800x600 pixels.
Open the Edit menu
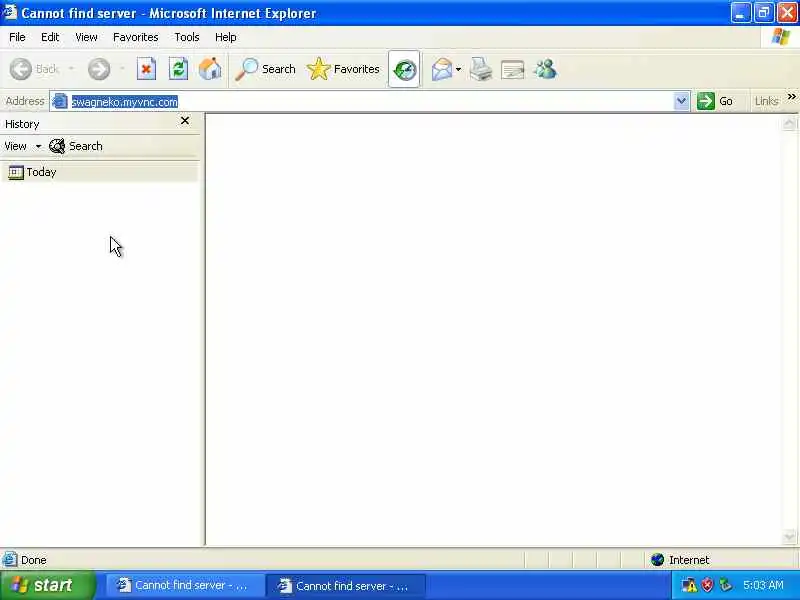(50, 37)
